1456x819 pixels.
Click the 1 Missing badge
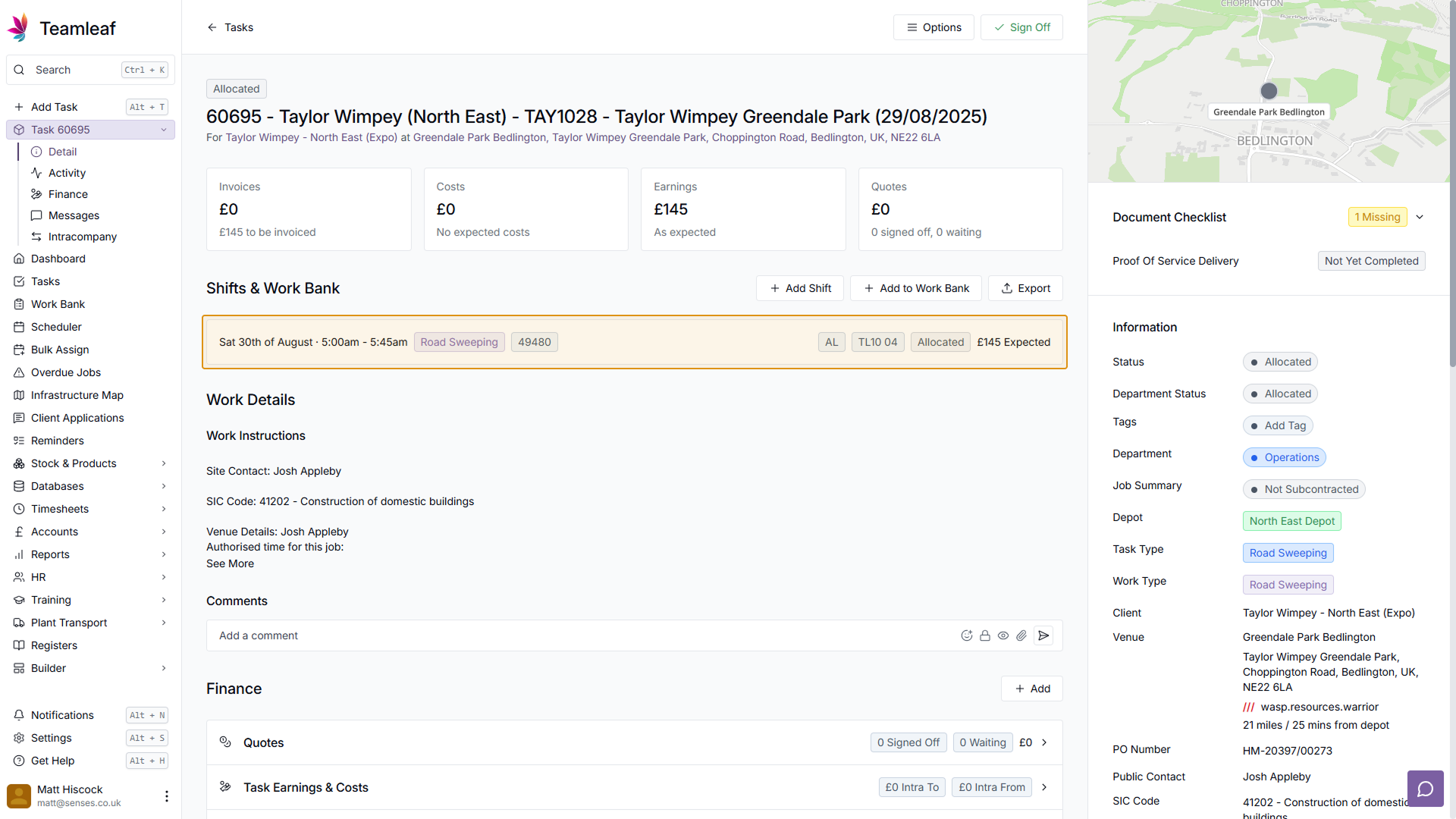1377,217
